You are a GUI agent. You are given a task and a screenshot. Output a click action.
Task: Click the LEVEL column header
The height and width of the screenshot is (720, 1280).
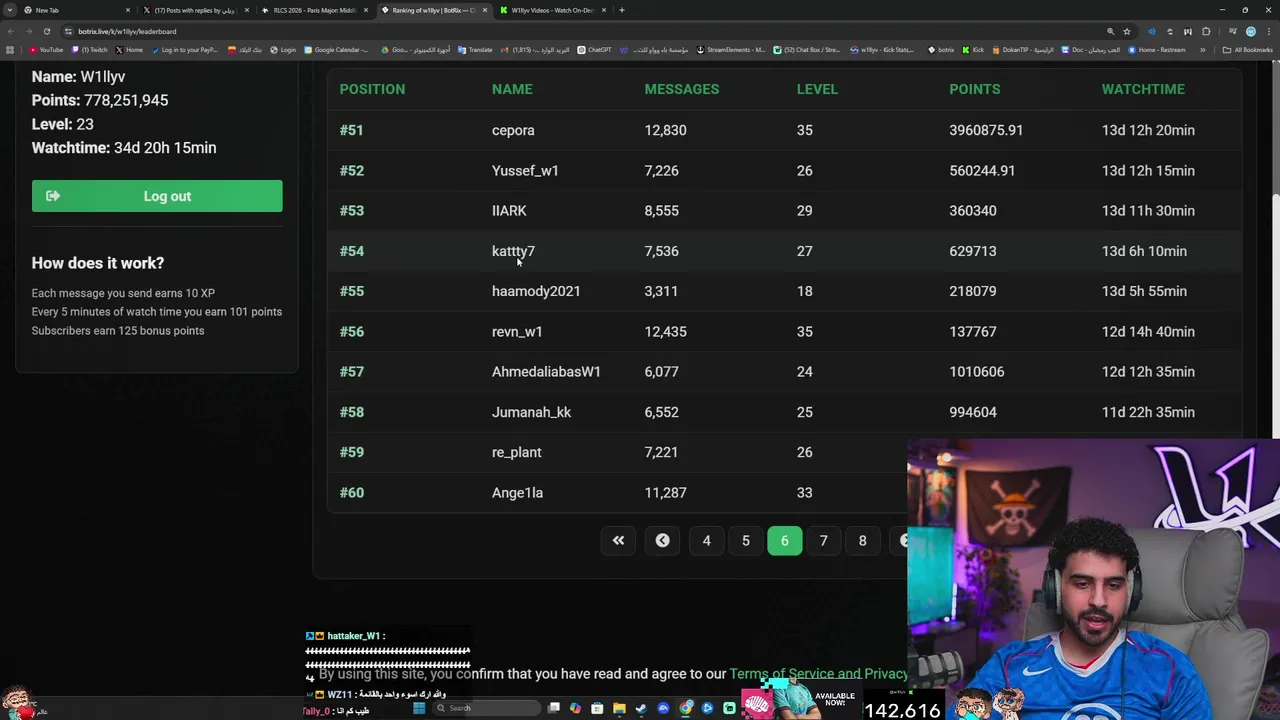tap(817, 89)
